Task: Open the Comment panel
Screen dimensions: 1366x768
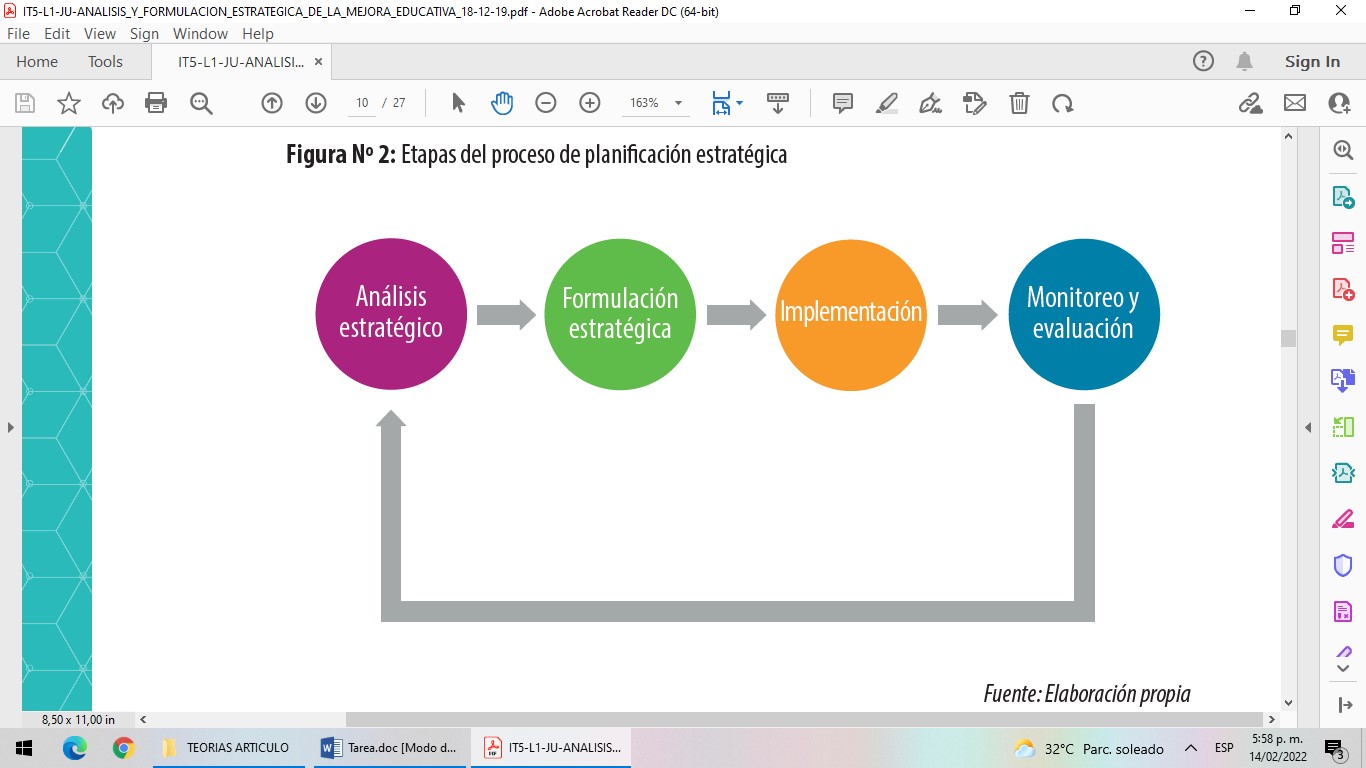Action: 1343,334
